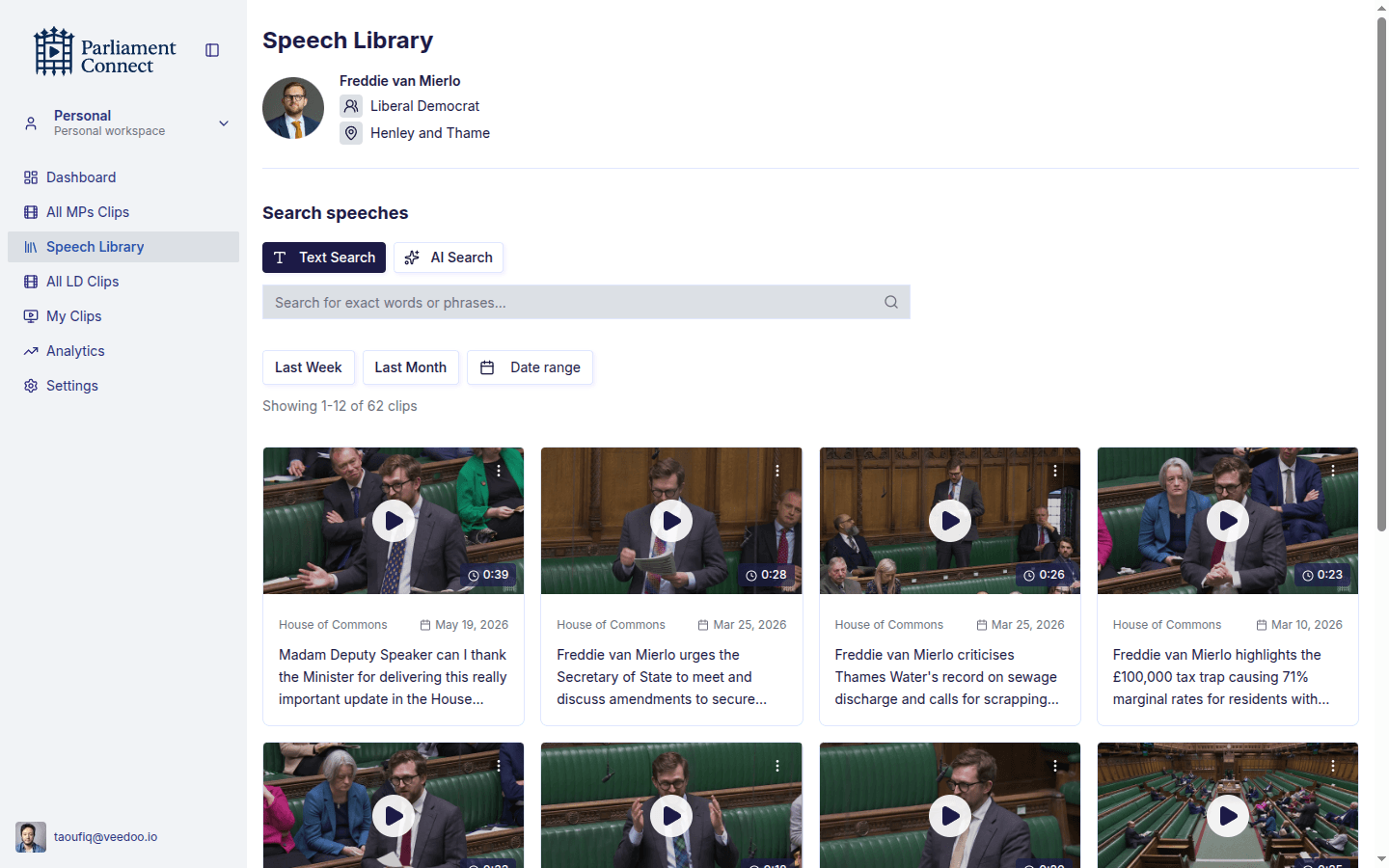
Task: Open options menu on 0:23 clip
Action: pos(1333,471)
